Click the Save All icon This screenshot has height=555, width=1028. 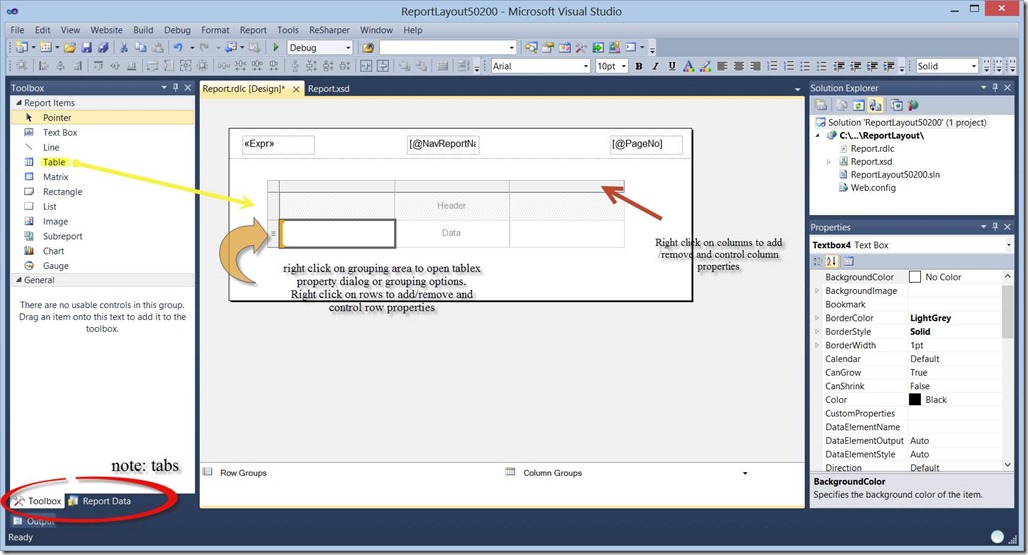coord(103,47)
